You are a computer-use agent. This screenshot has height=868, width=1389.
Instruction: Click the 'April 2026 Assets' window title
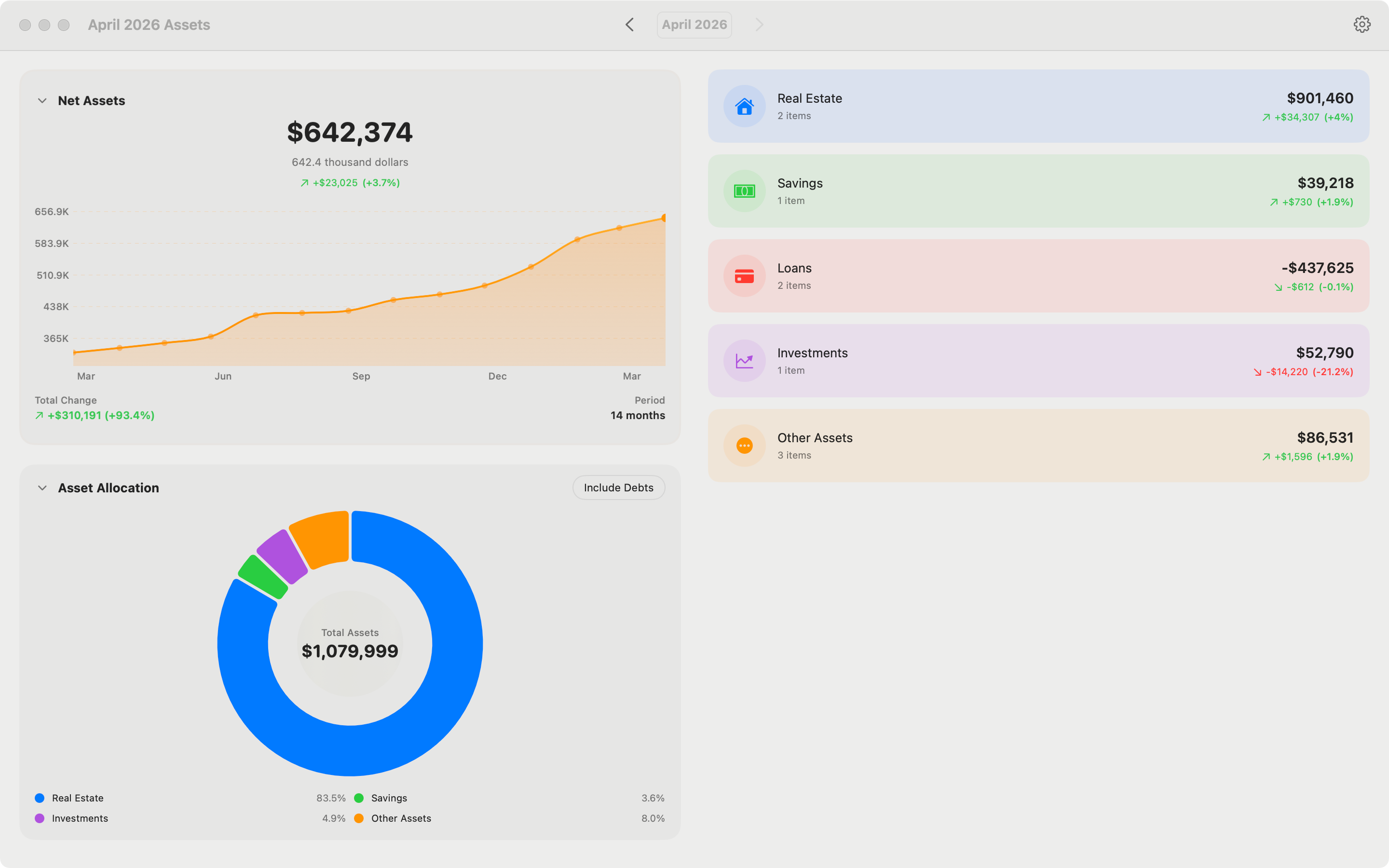[149, 25]
